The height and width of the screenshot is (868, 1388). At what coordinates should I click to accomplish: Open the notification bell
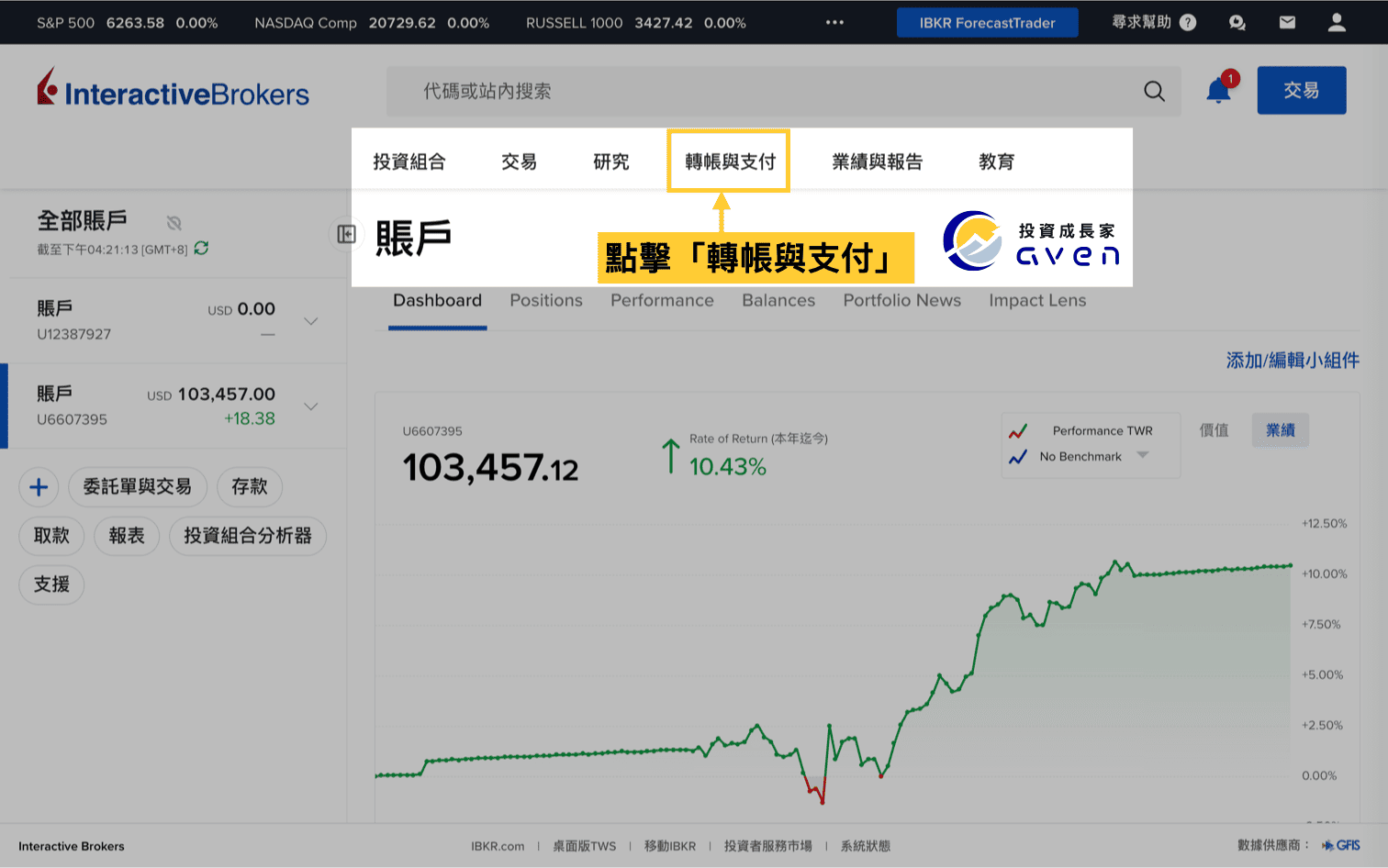pyautogui.click(x=1219, y=90)
